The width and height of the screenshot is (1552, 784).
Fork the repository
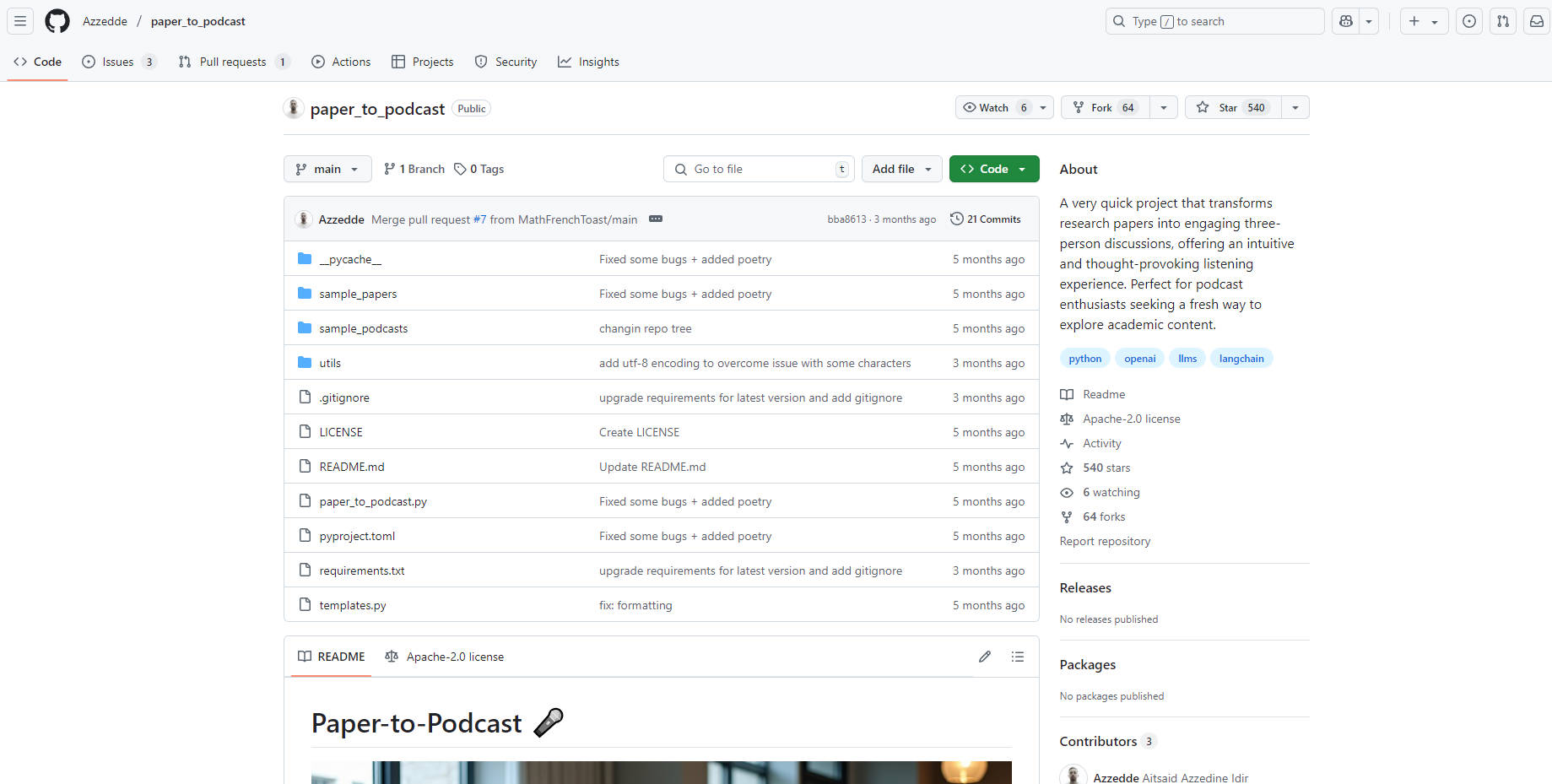1101,107
